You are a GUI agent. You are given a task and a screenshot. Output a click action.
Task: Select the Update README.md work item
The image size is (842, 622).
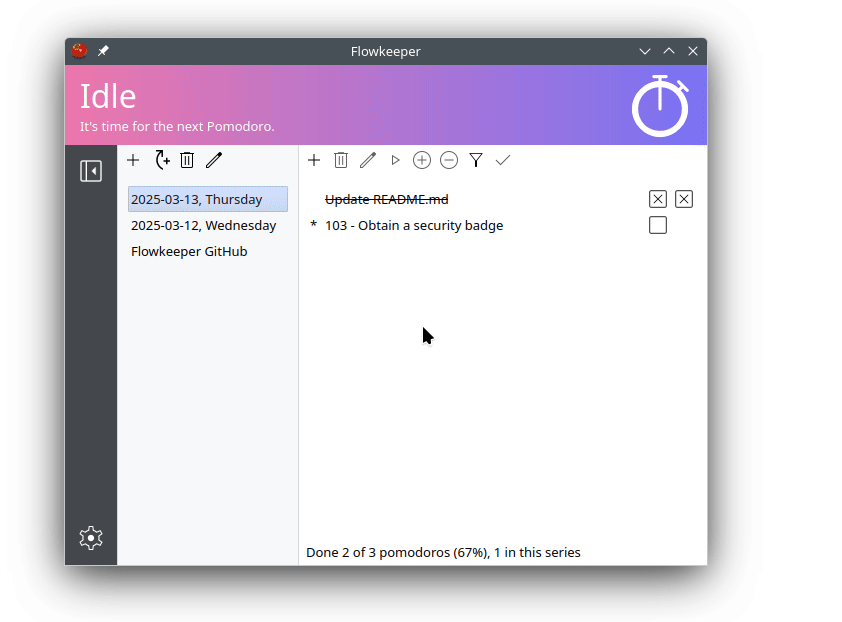point(387,199)
